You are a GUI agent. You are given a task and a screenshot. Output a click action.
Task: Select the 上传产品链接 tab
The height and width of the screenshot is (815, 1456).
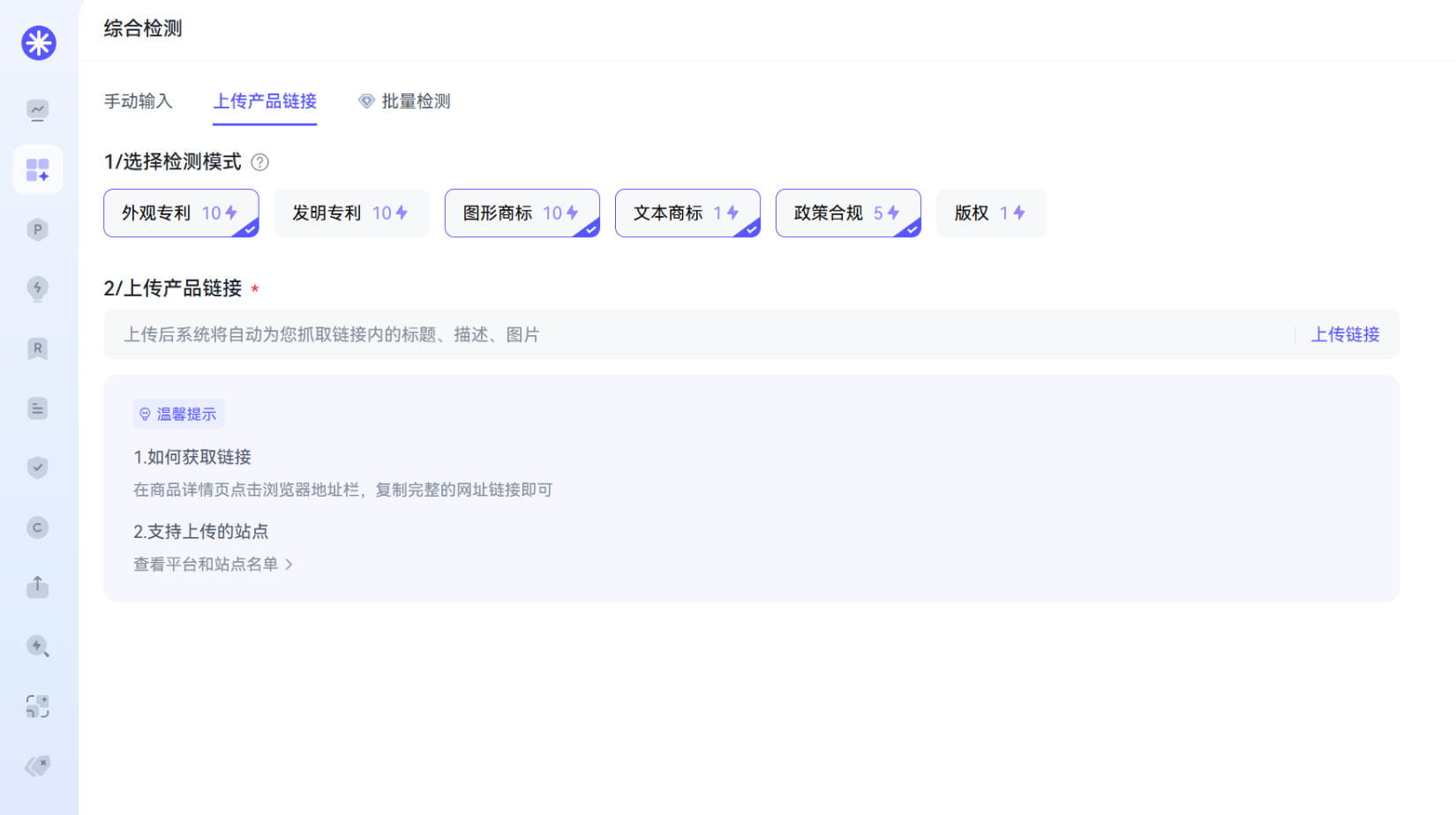click(x=265, y=101)
